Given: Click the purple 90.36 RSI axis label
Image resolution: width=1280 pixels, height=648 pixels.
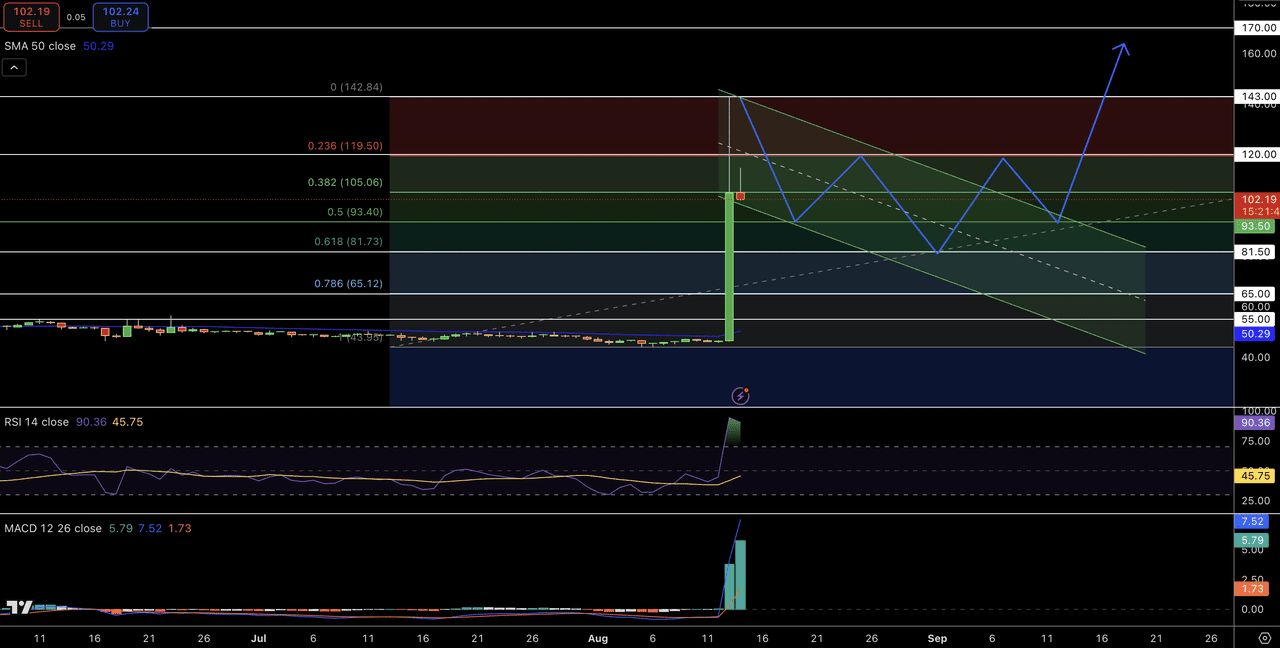Looking at the screenshot, I should (1257, 423).
